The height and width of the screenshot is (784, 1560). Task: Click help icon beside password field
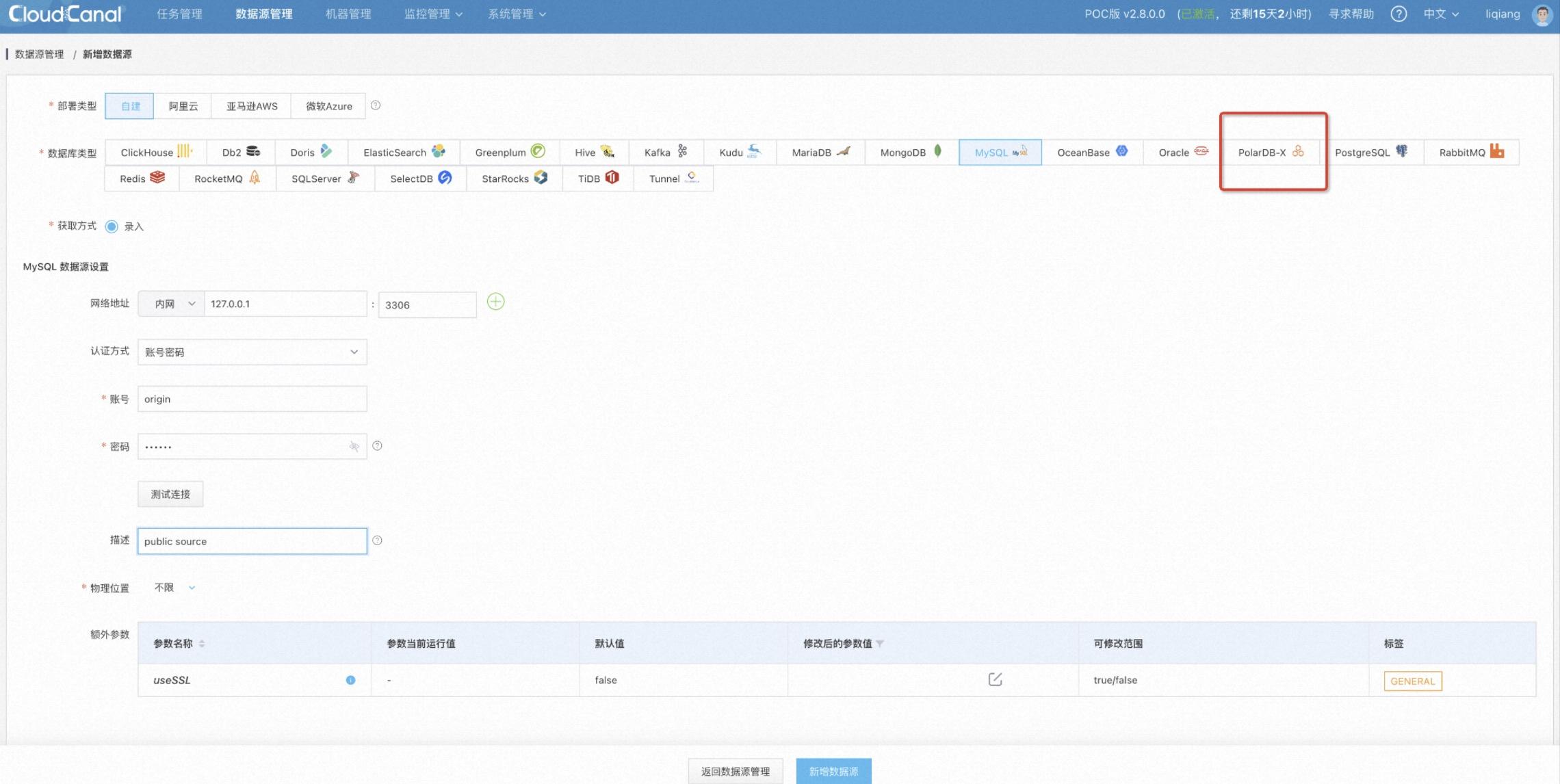coord(377,446)
